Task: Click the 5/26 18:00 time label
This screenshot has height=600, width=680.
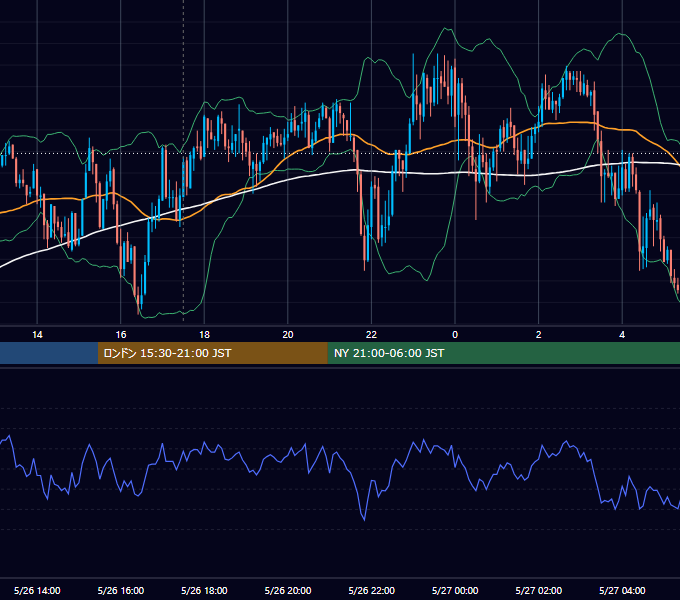Action: 204,590
